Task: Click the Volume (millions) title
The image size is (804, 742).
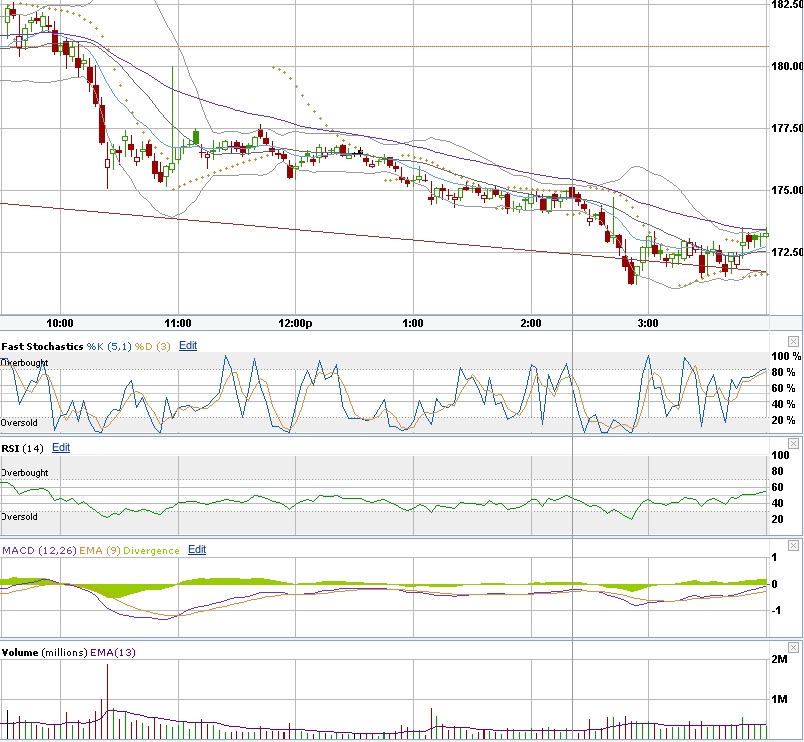Action: [x=45, y=652]
